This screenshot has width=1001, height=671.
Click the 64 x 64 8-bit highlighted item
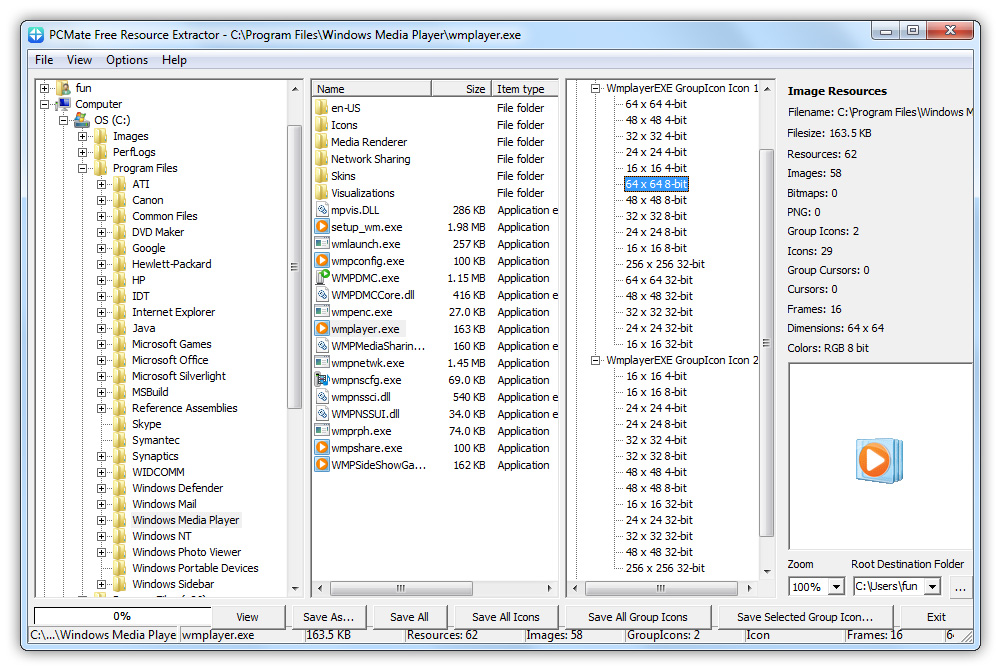click(656, 184)
